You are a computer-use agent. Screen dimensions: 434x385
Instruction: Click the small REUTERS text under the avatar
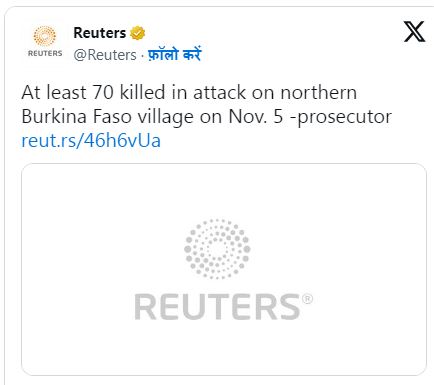[x=45, y=53]
